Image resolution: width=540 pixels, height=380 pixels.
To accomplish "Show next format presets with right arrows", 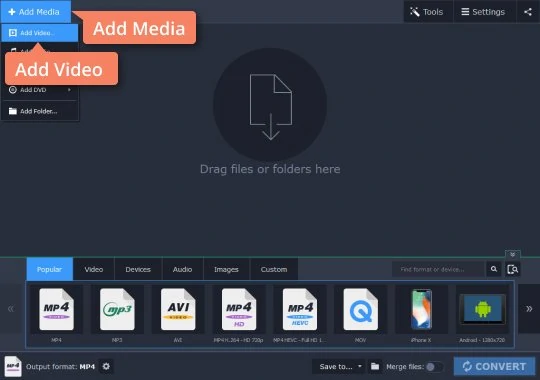I will tap(529, 309).
